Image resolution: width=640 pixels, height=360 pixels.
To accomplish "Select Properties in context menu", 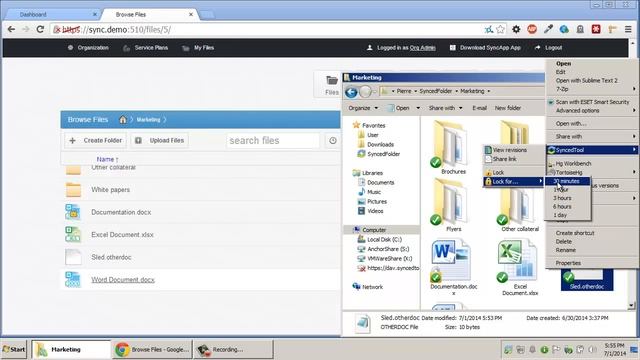I will (x=568, y=263).
